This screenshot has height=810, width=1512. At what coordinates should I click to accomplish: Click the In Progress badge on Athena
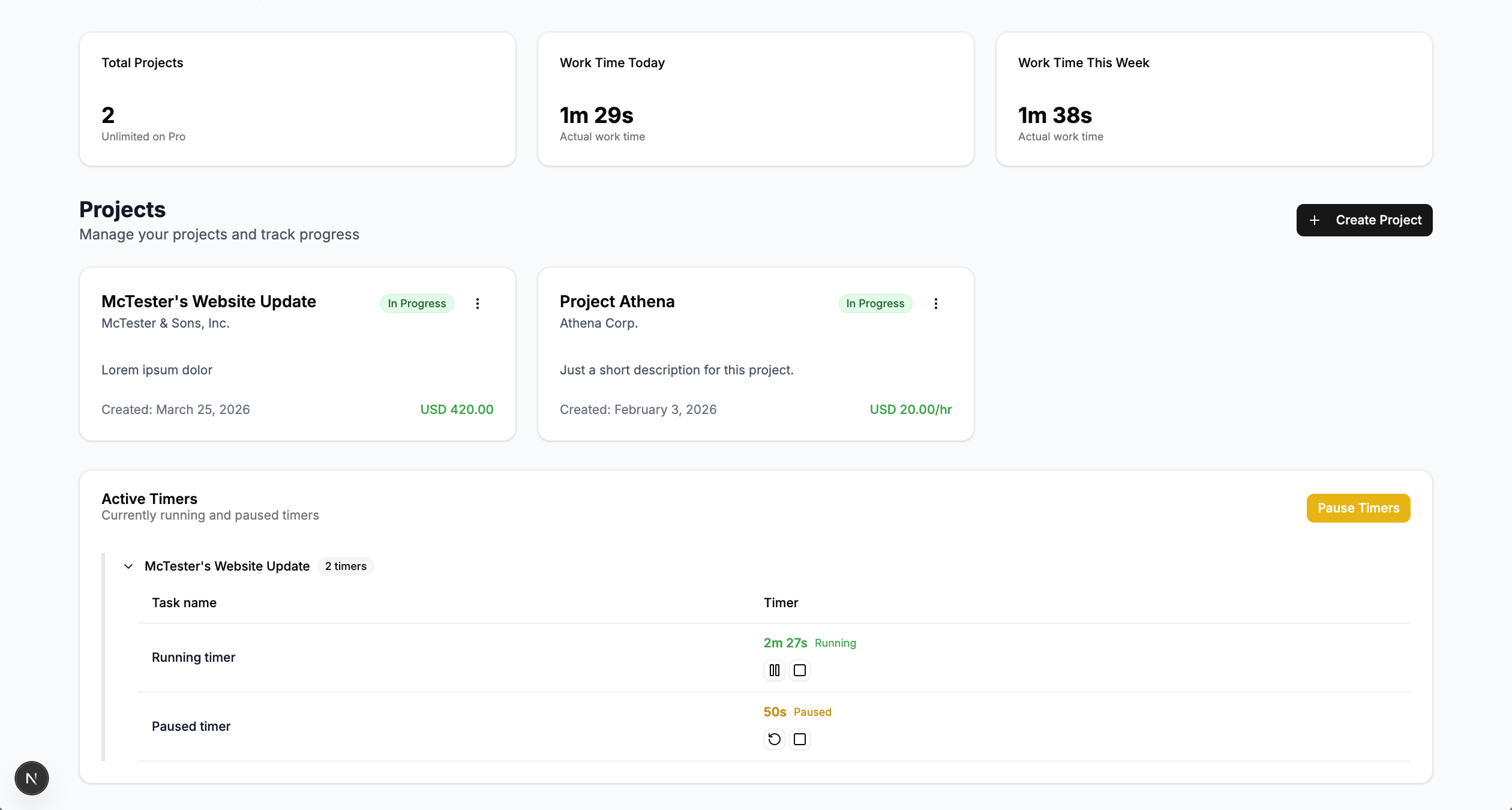click(875, 304)
